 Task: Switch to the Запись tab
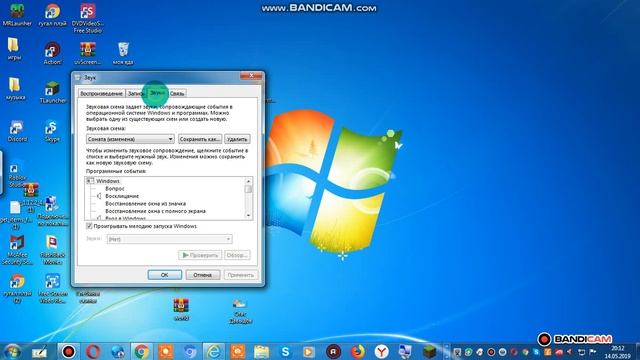[136, 93]
